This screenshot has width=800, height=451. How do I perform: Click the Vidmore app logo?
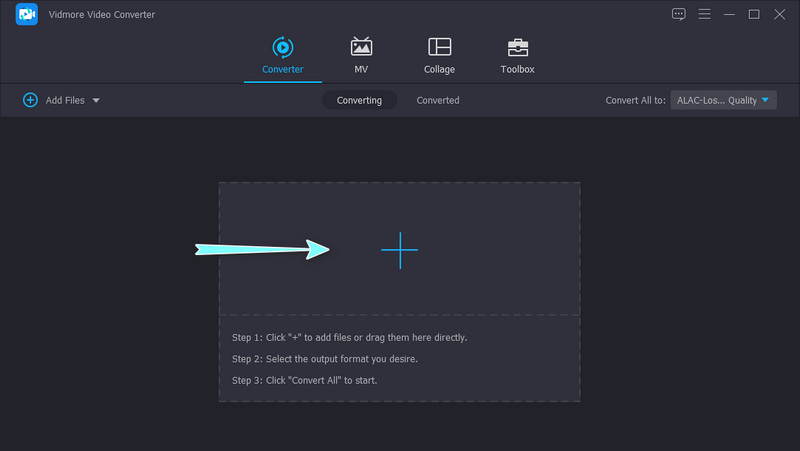tap(27, 14)
